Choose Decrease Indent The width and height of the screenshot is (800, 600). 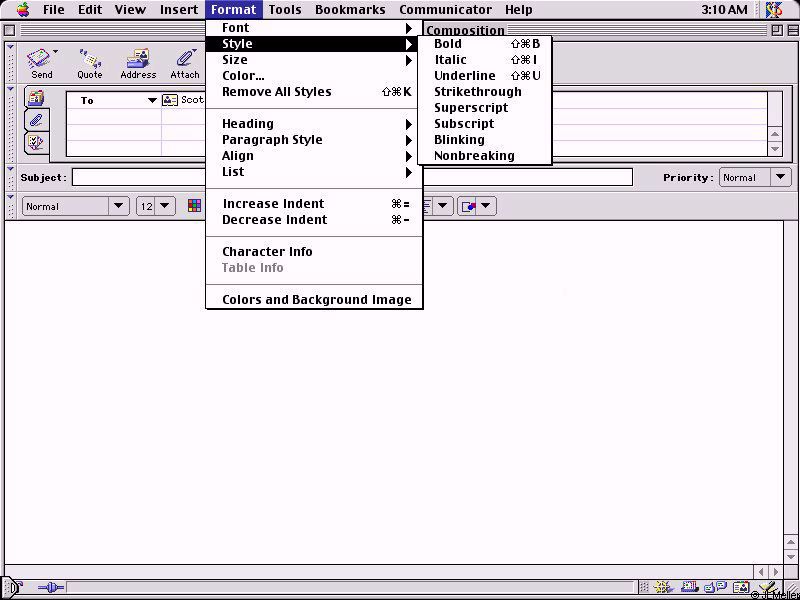pos(314,219)
